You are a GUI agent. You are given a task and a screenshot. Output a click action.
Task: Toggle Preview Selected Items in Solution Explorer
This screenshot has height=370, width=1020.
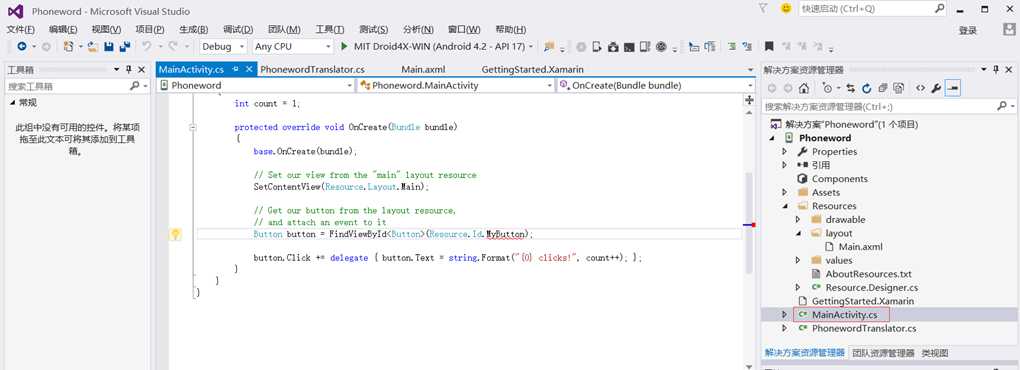953,88
